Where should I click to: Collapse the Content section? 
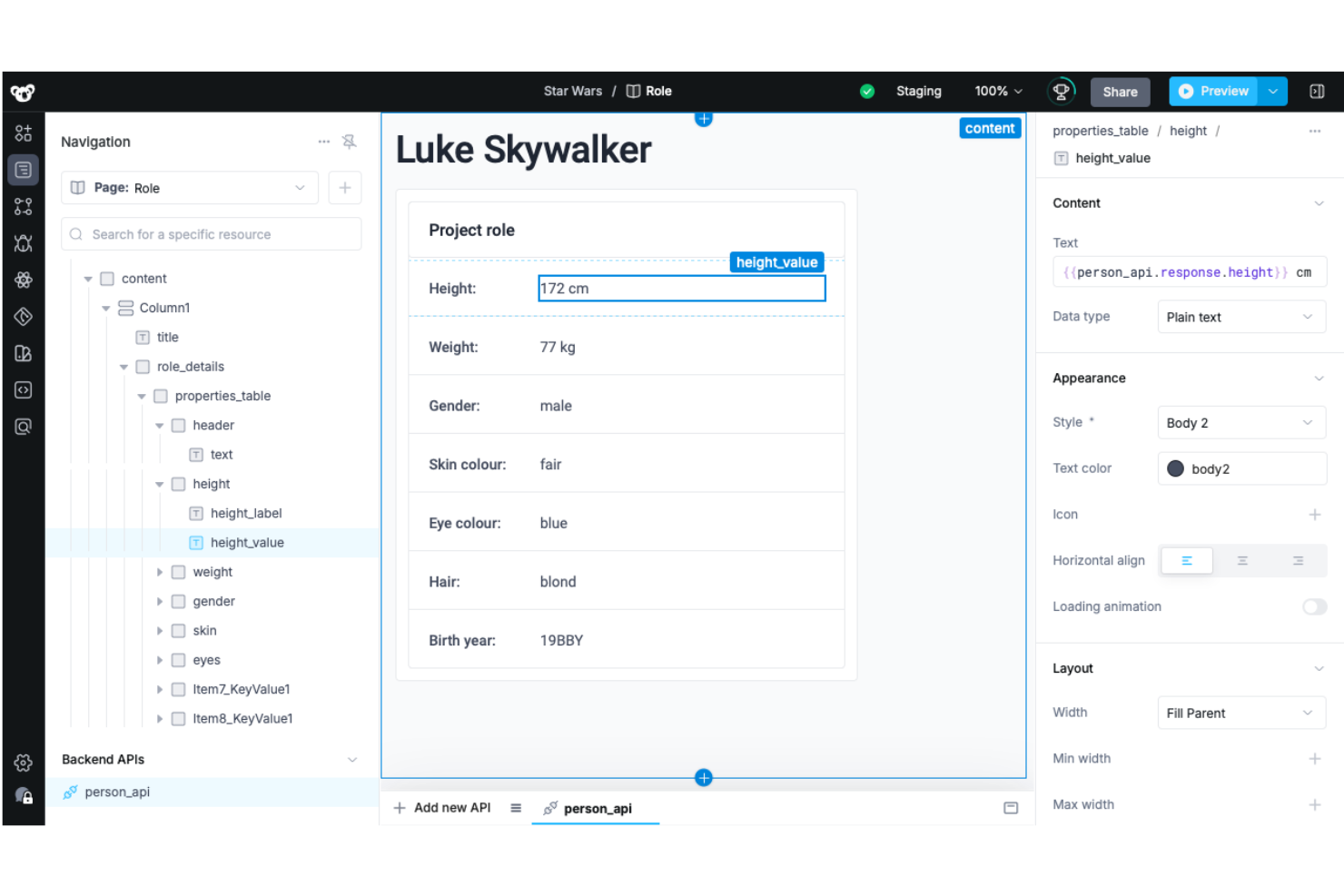click(x=1319, y=203)
